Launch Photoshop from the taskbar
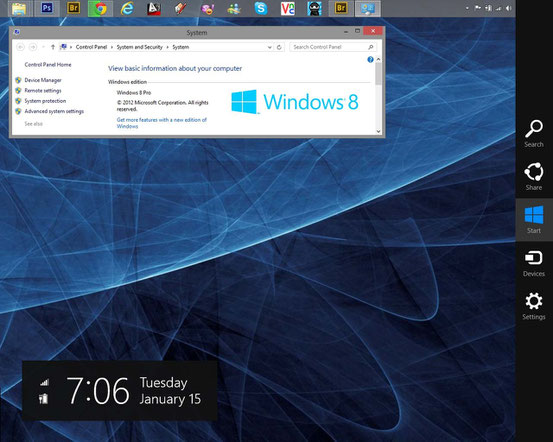Screen dimensions: 553x442 [47, 8]
